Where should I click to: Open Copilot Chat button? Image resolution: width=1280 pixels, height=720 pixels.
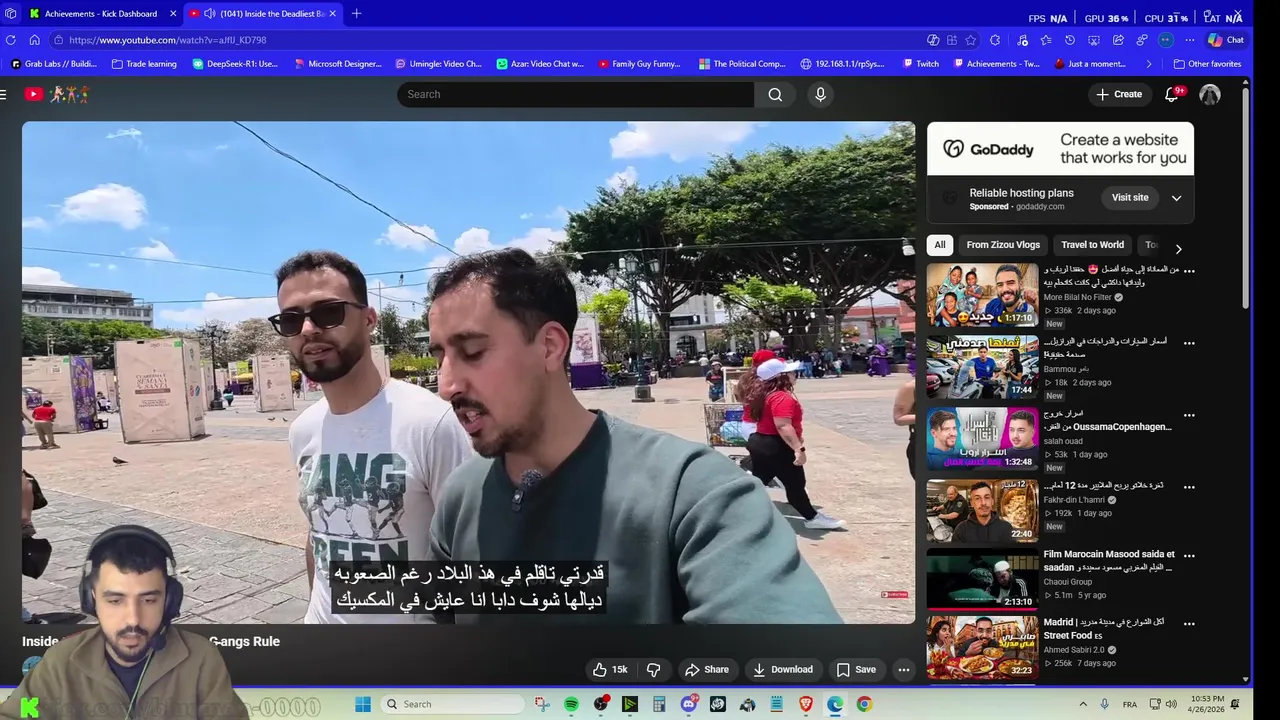[x=1226, y=40]
